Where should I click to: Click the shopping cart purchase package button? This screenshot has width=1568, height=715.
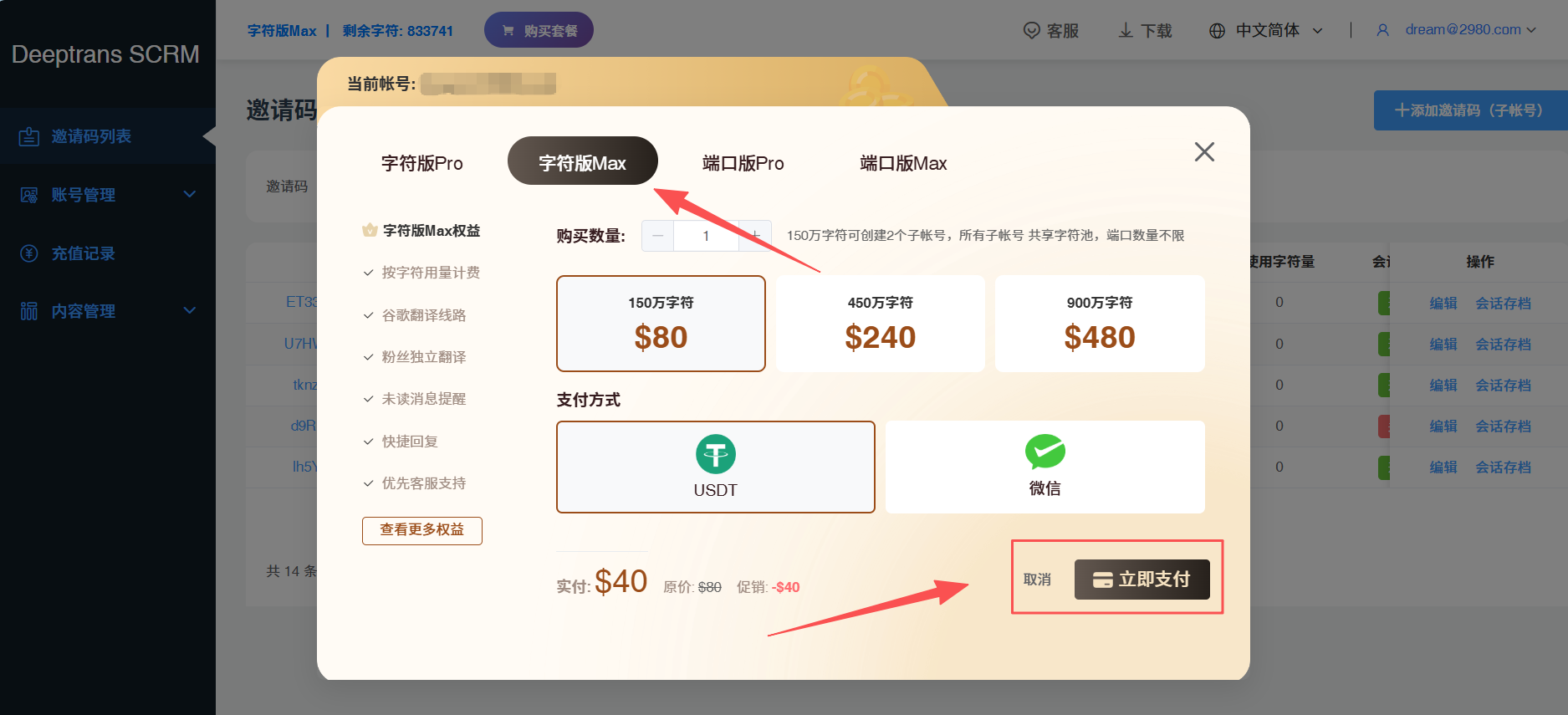pyautogui.click(x=539, y=30)
